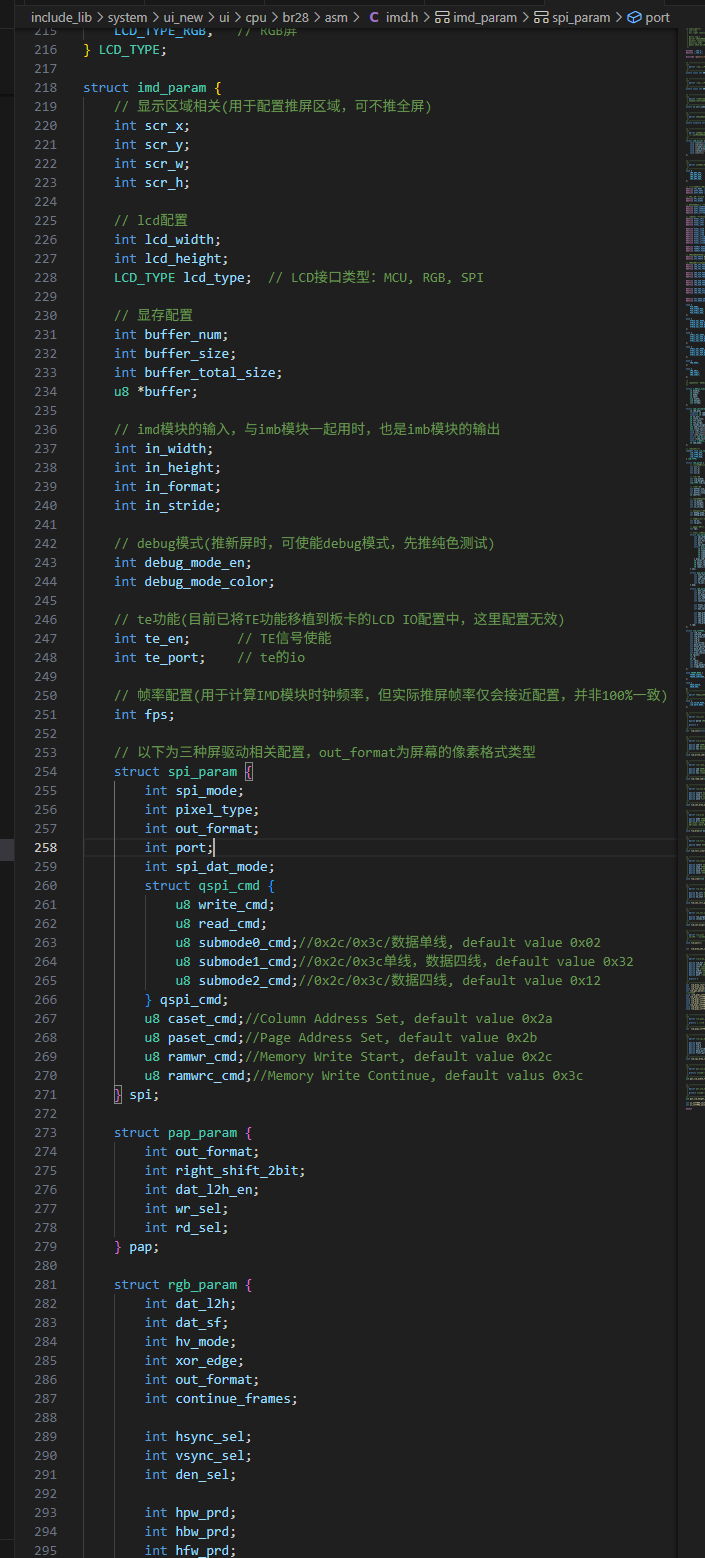The width and height of the screenshot is (705, 1558).
Task: Click the 'int te_port;' declaration
Action: pos(160,657)
